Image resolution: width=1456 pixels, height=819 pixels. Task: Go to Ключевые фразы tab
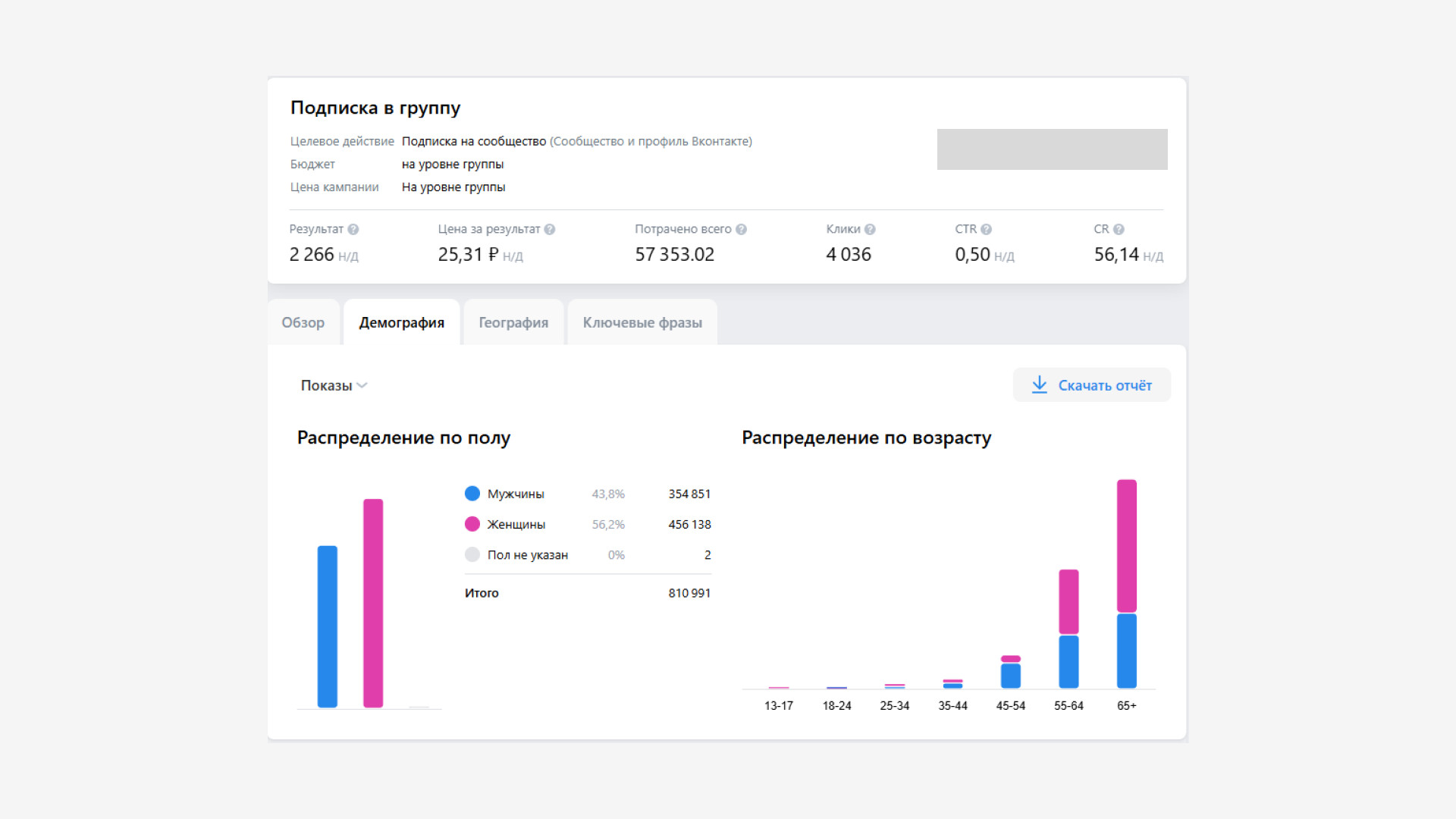tap(642, 322)
